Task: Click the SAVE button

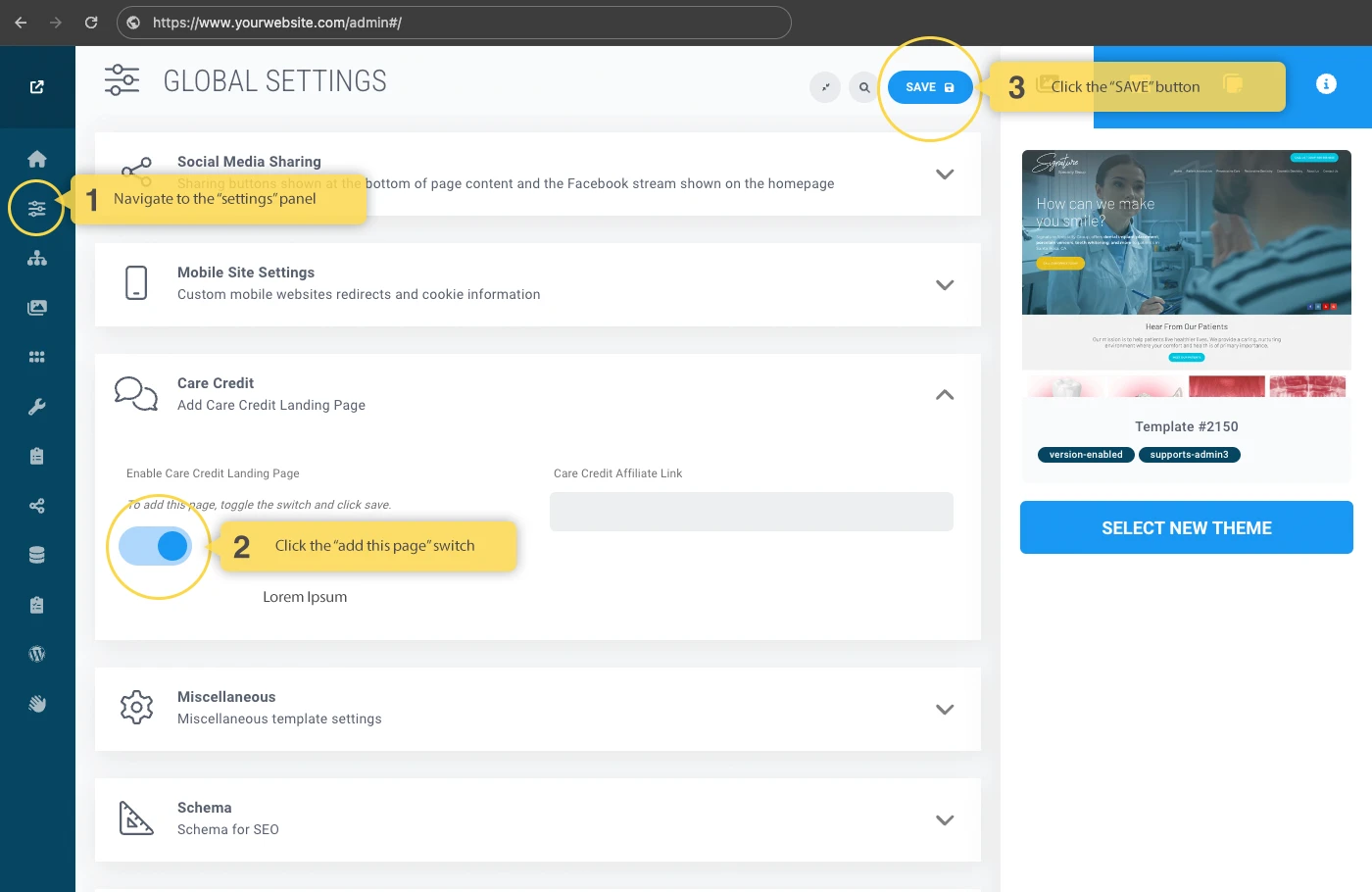Action: [929, 87]
